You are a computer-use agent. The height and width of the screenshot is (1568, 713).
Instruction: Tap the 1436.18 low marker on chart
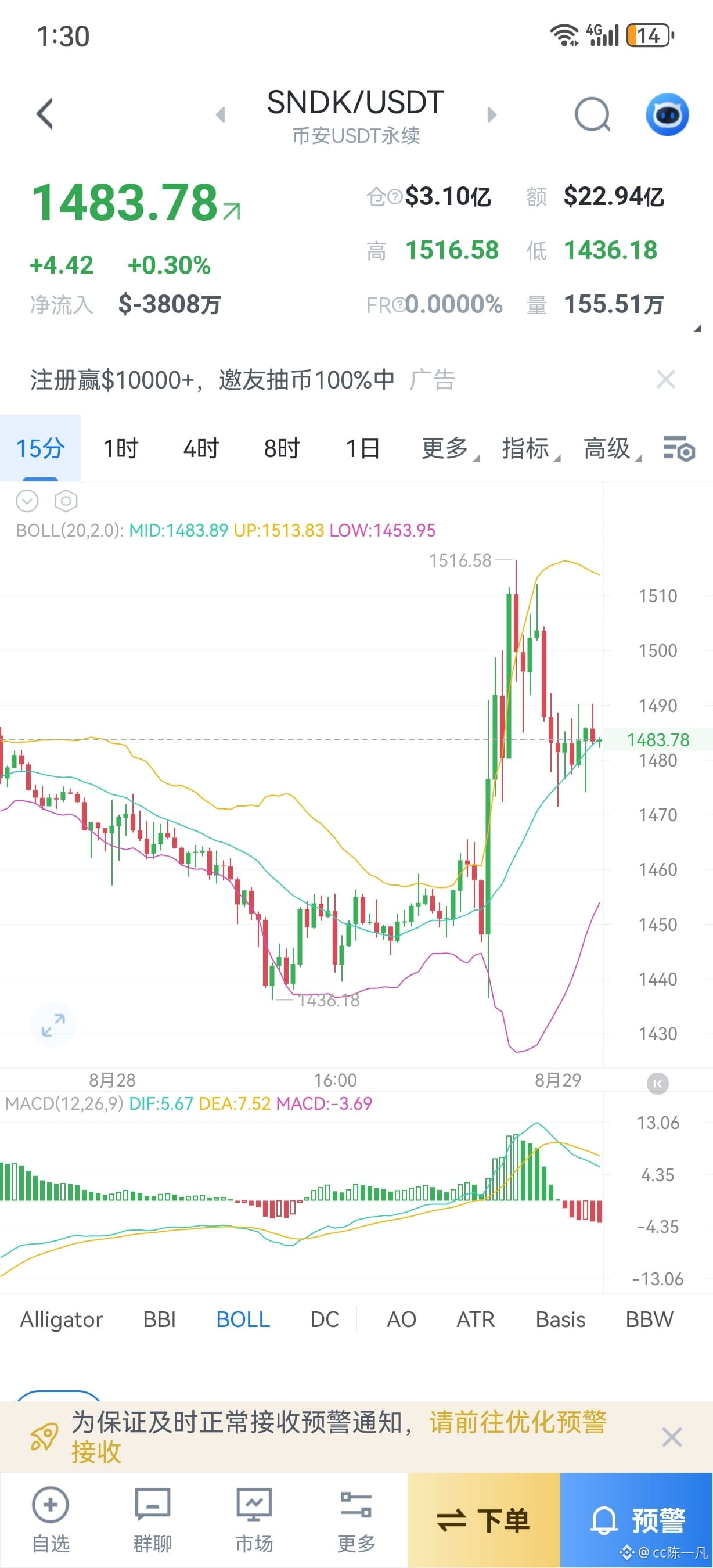(x=329, y=1000)
